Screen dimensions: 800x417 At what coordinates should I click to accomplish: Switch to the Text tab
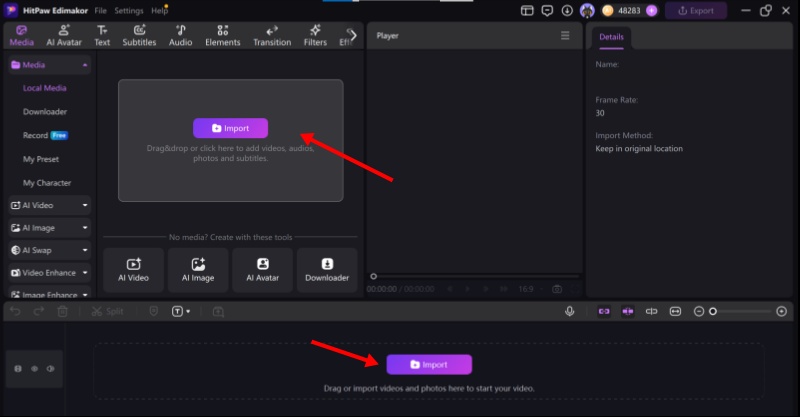pyautogui.click(x=102, y=36)
